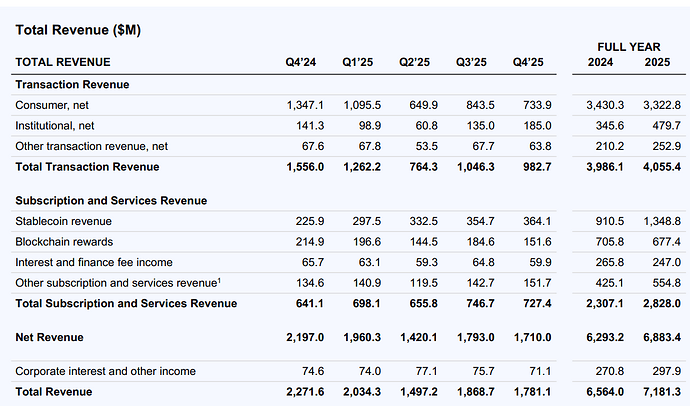Click the 'Institutional, net' row label

[55, 126]
